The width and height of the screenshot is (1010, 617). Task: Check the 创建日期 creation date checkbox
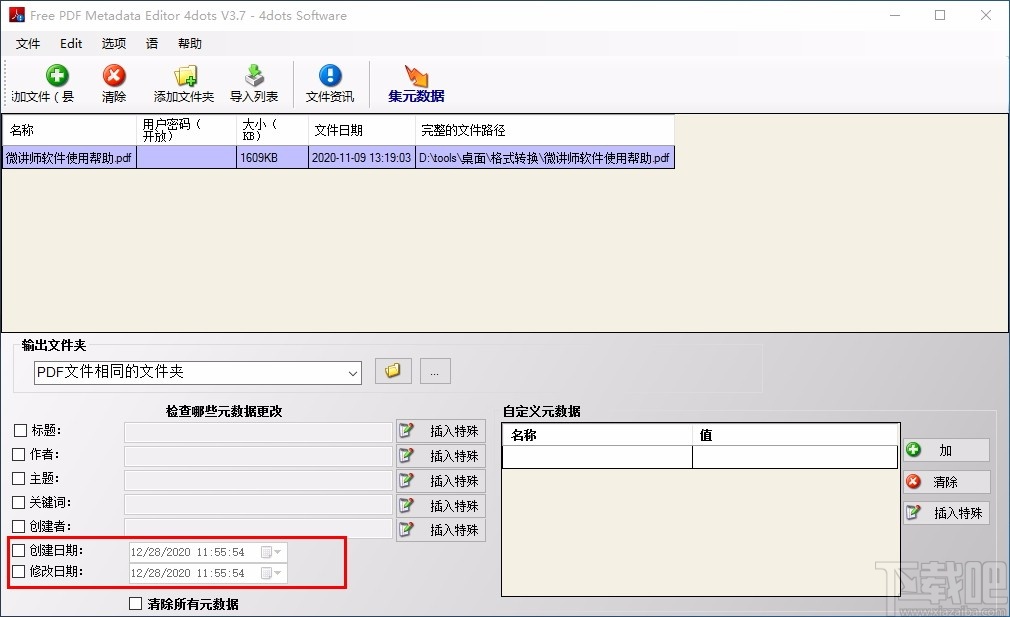pos(17,551)
